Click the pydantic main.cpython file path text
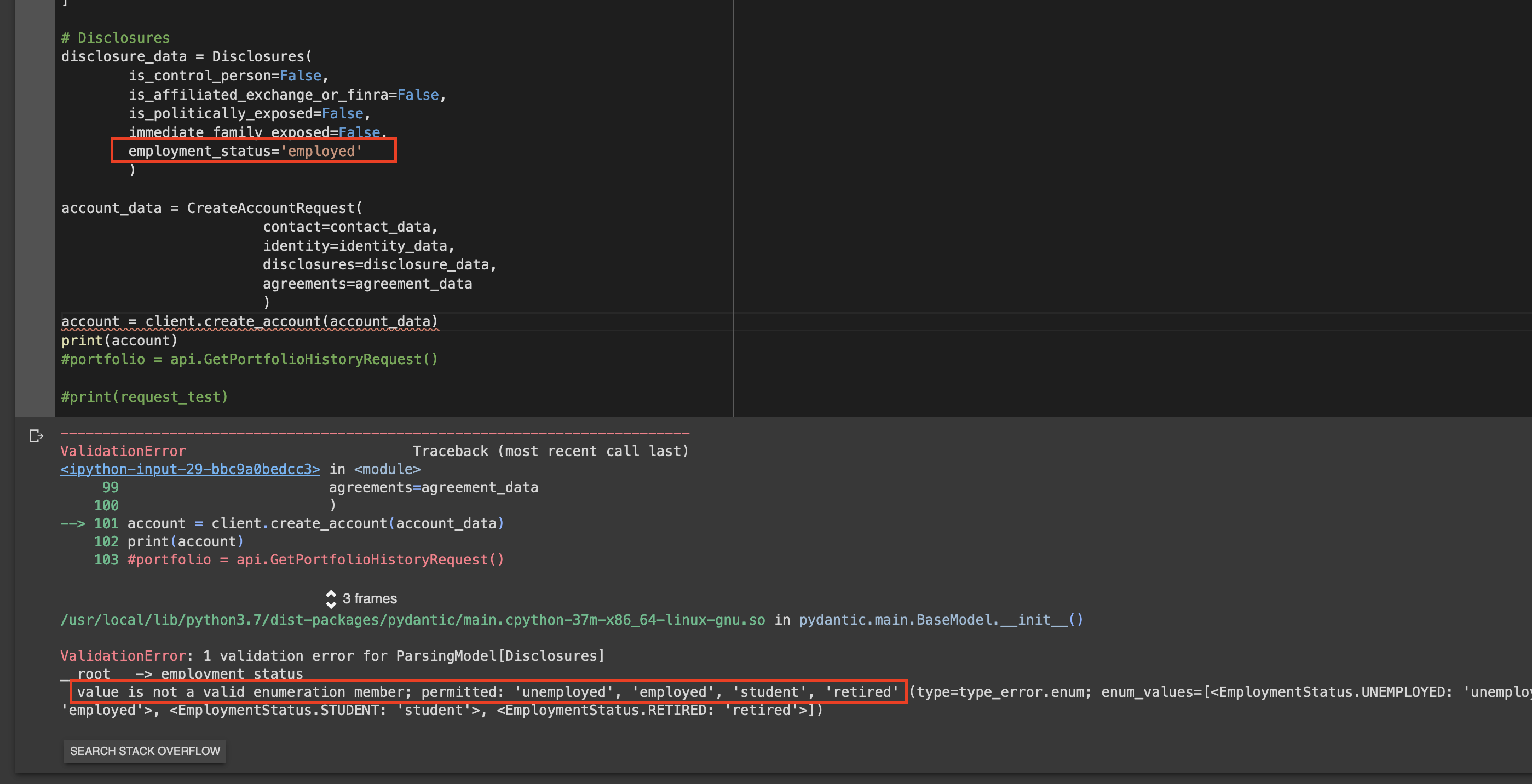 413,620
